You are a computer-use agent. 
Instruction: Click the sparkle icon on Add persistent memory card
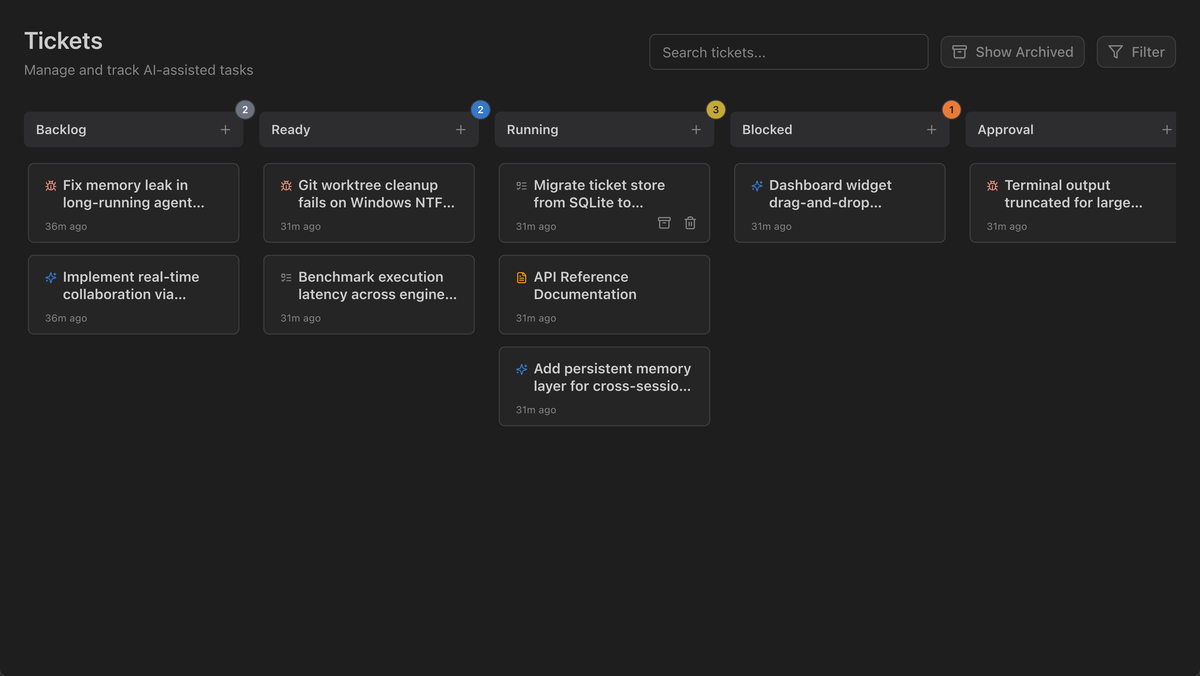pyautogui.click(x=520, y=368)
